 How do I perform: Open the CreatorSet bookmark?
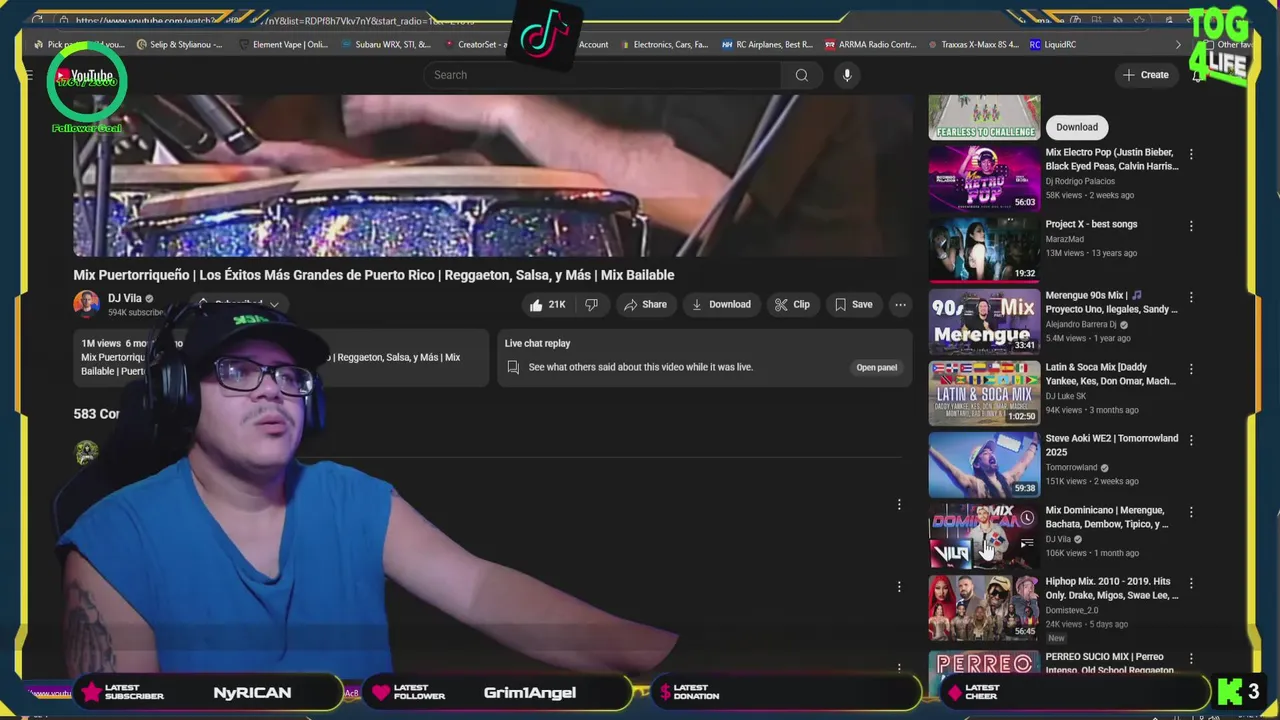(476, 44)
